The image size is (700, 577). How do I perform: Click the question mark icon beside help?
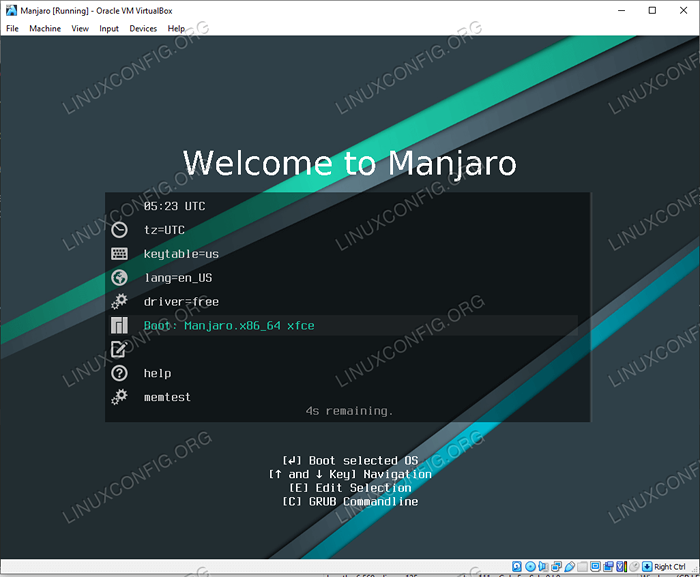click(x=119, y=373)
